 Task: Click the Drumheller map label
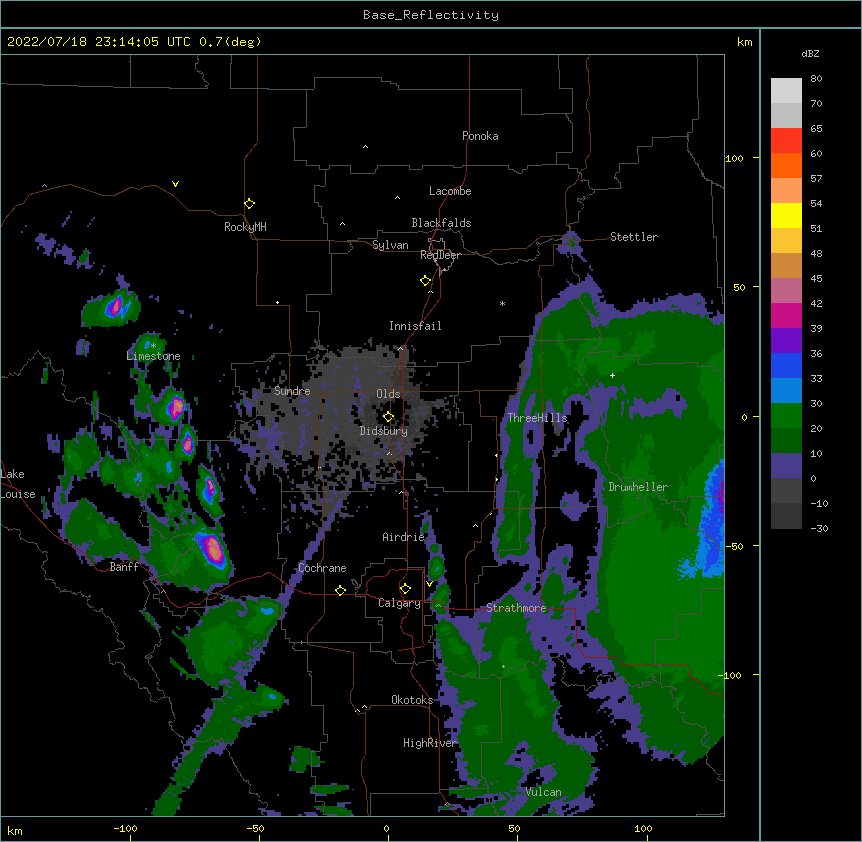(x=638, y=487)
